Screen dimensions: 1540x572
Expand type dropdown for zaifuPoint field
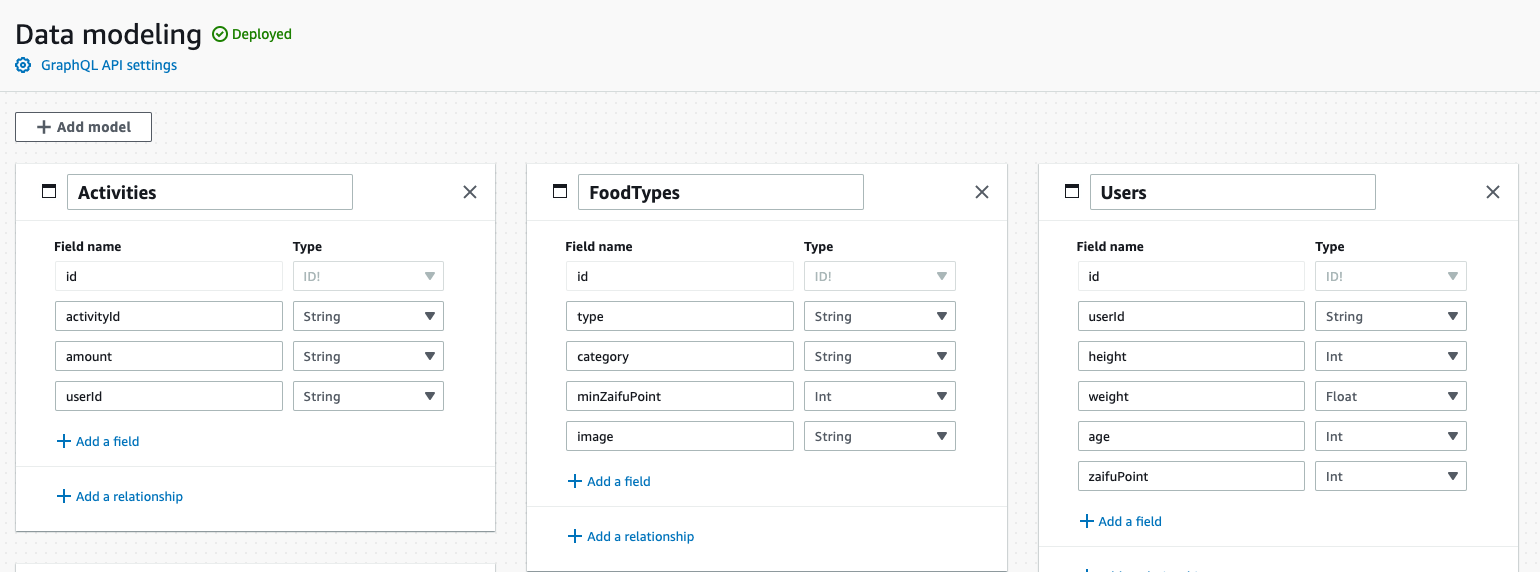[x=1390, y=476]
